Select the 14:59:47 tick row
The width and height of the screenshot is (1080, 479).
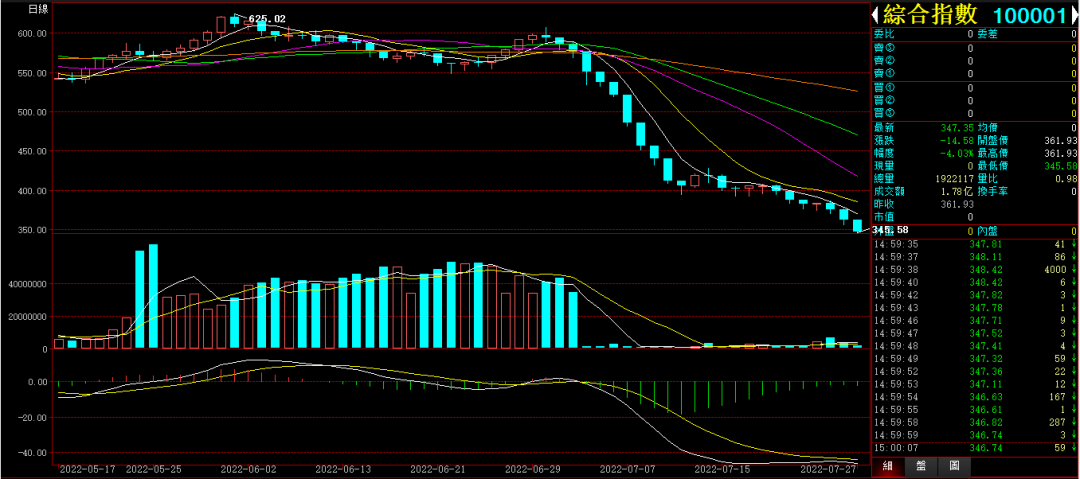(975, 333)
